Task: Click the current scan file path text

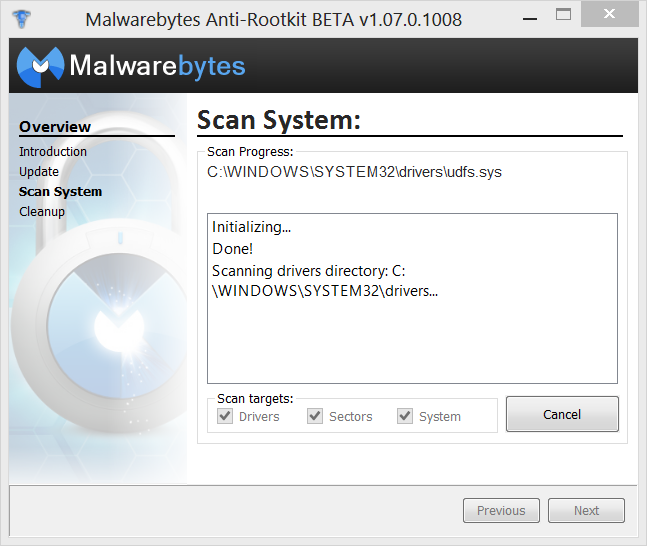Action: click(354, 172)
